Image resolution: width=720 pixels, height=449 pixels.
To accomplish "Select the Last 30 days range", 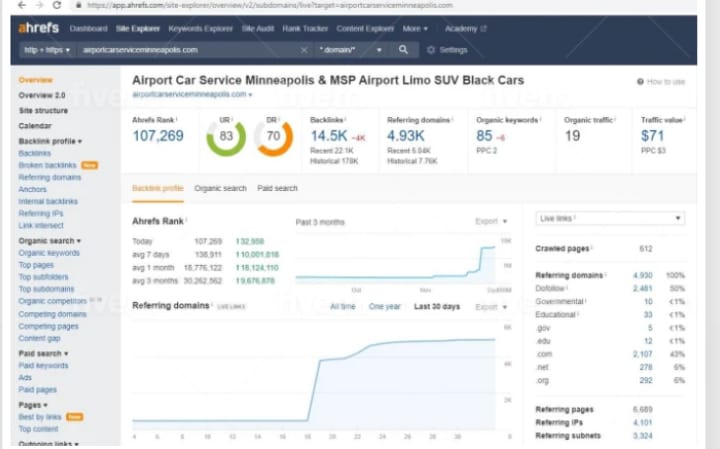I will point(437,306).
